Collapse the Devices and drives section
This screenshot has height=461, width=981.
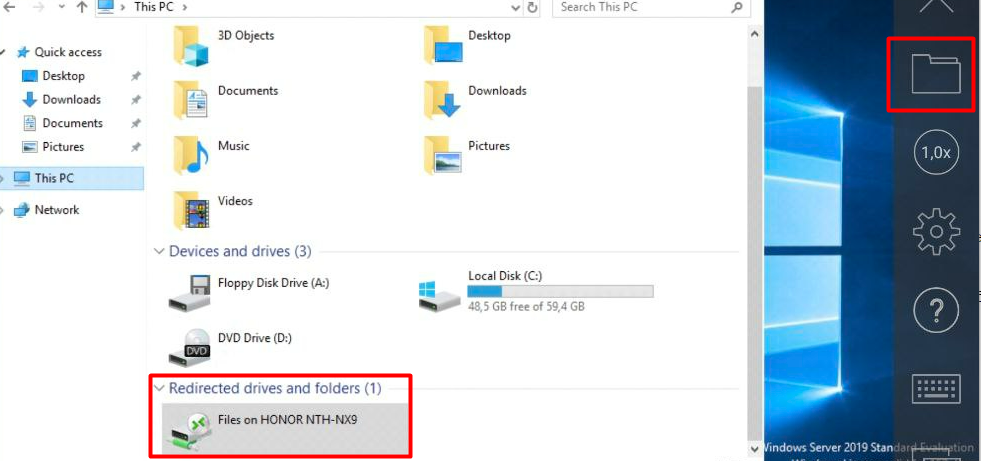pyautogui.click(x=158, y=251)
